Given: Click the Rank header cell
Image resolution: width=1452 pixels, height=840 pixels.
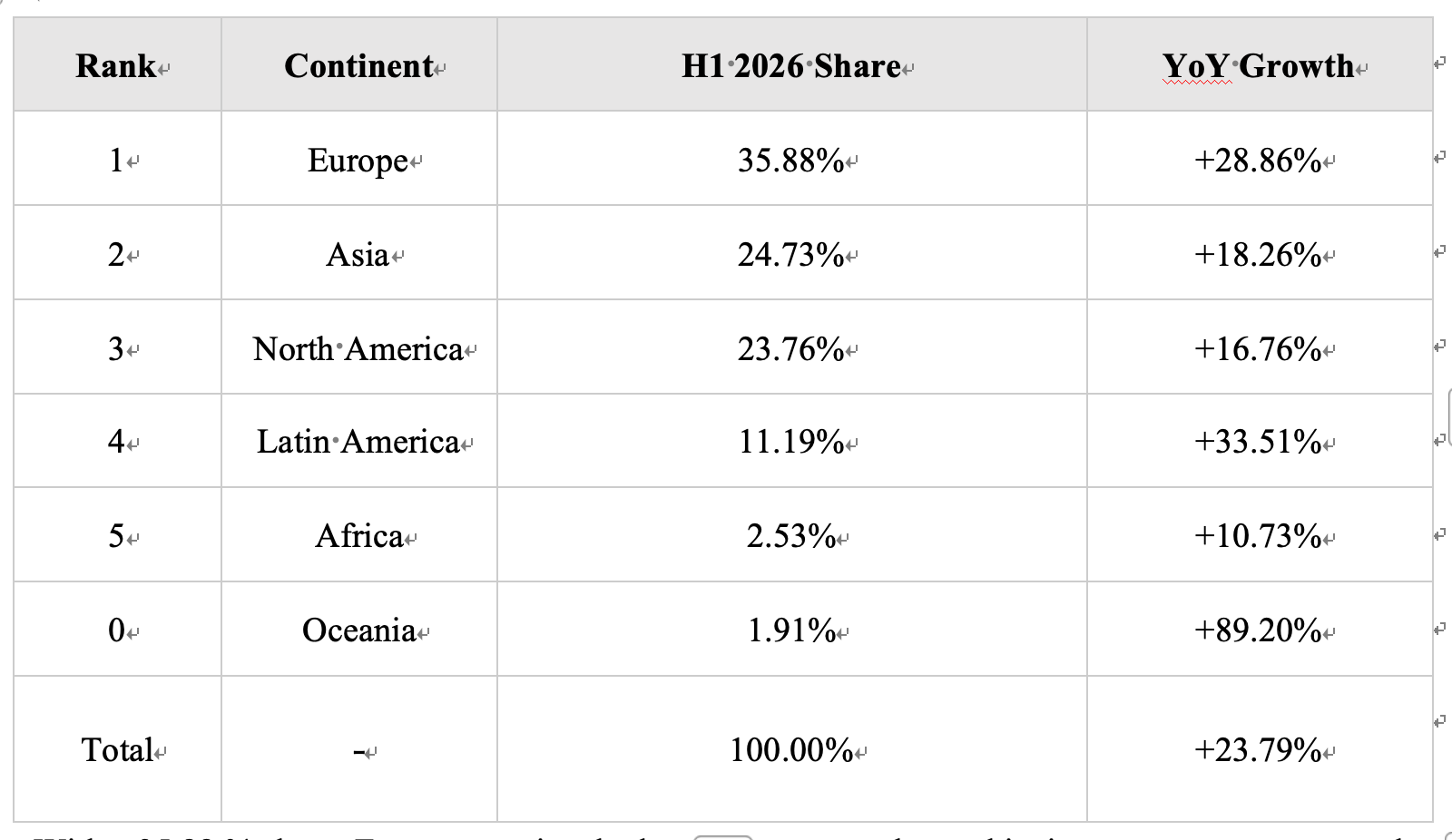Looking at the screenshot, I should pos(116,66).
